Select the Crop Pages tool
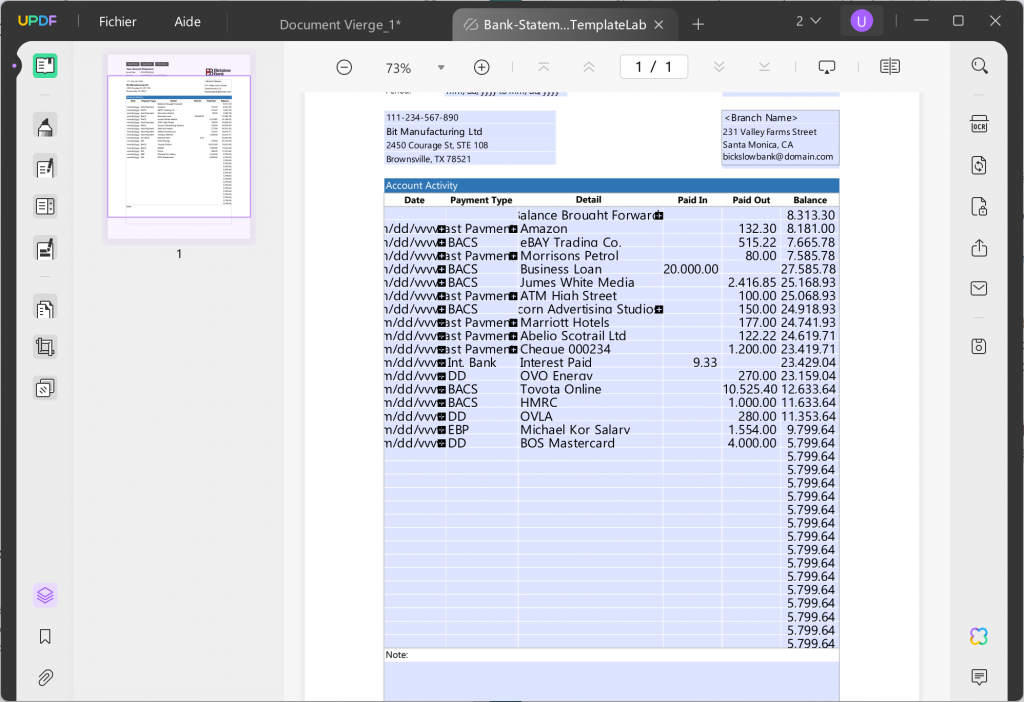Image resolution: width=1024 pixels, height=702 pixels. (x=45, y=348)
